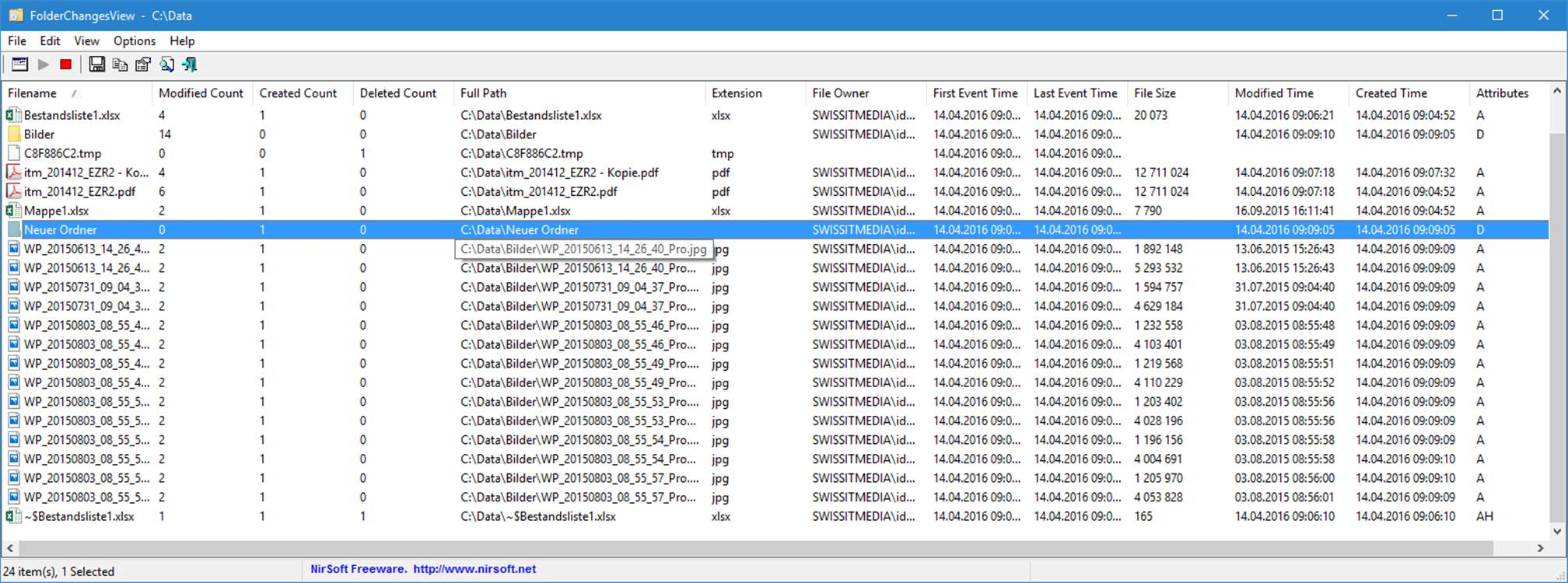The width and height of the screenshot is (1568, 583).
Task: Click the Bilder folder icon
Action: [13, 134]
